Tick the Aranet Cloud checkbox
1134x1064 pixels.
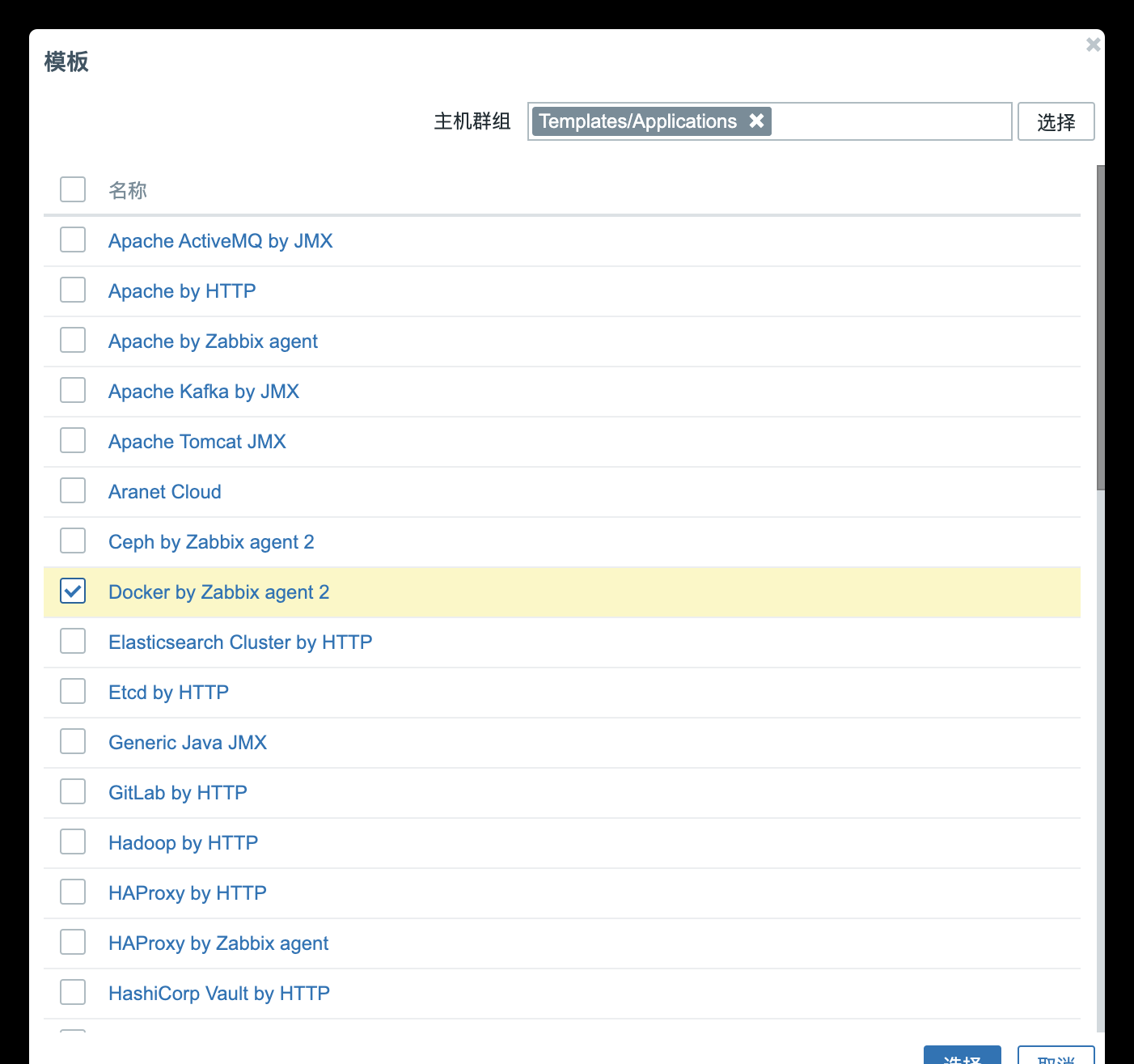pos(73,490)
